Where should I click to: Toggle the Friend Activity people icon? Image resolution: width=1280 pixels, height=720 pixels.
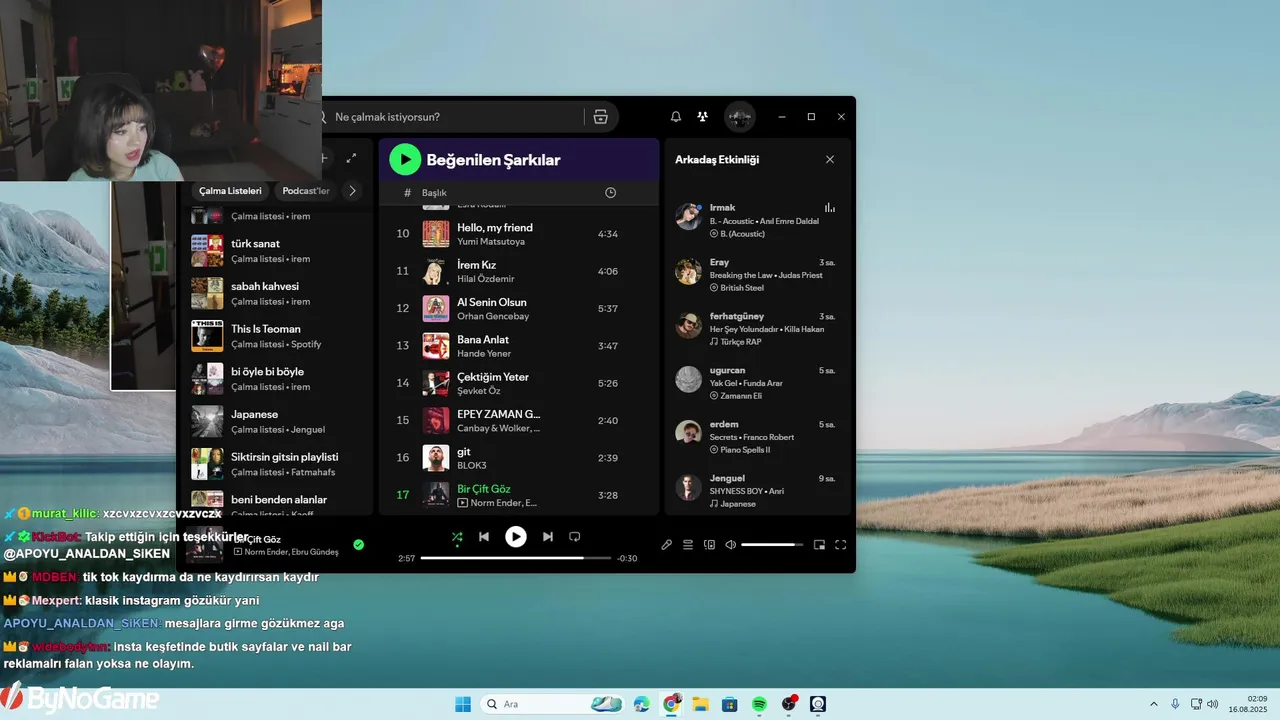[x=703, y=117]
